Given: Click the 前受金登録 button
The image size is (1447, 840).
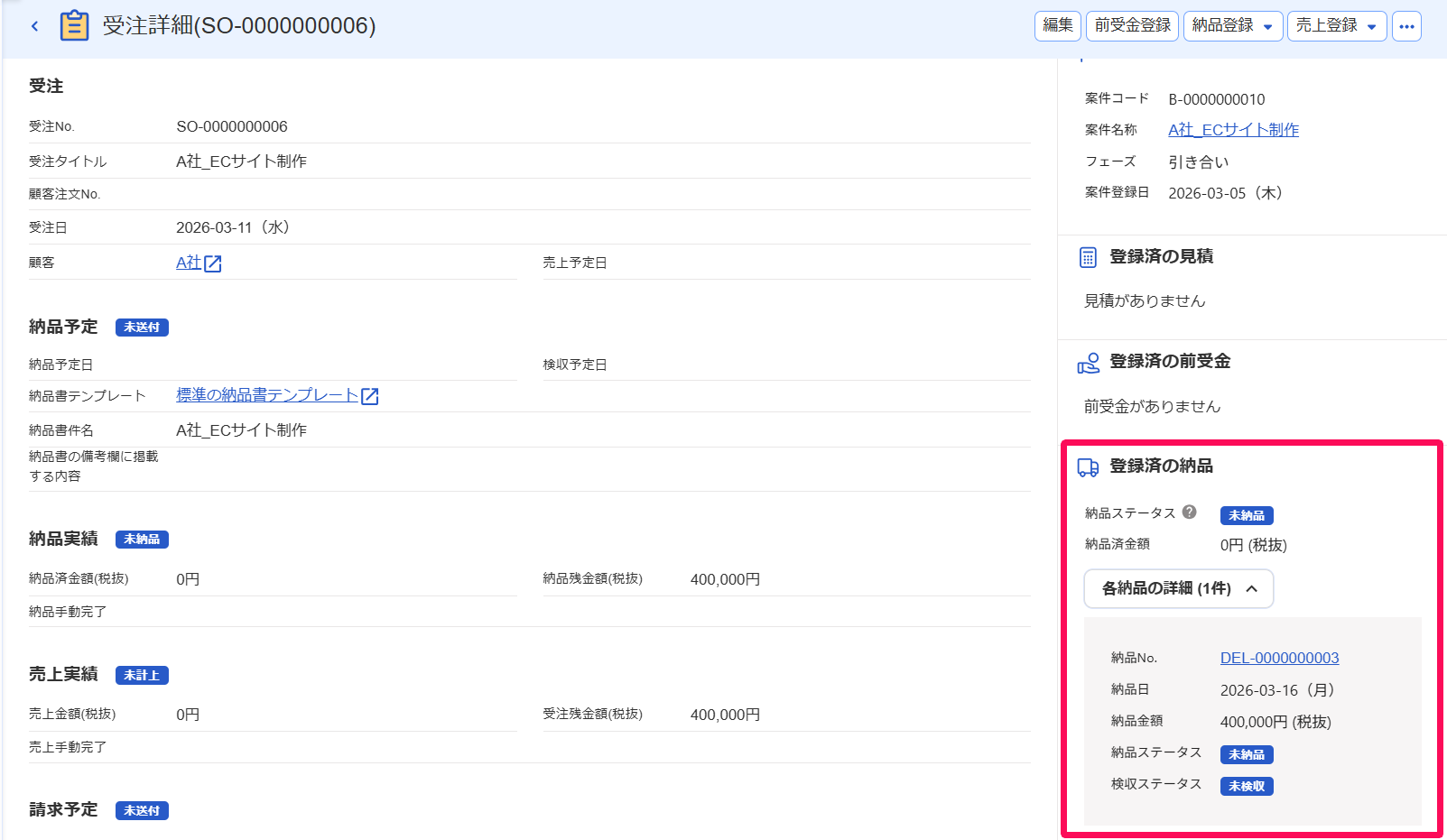Looking at the screenshot, I should pyautogui.click(x=1132, y=26).
